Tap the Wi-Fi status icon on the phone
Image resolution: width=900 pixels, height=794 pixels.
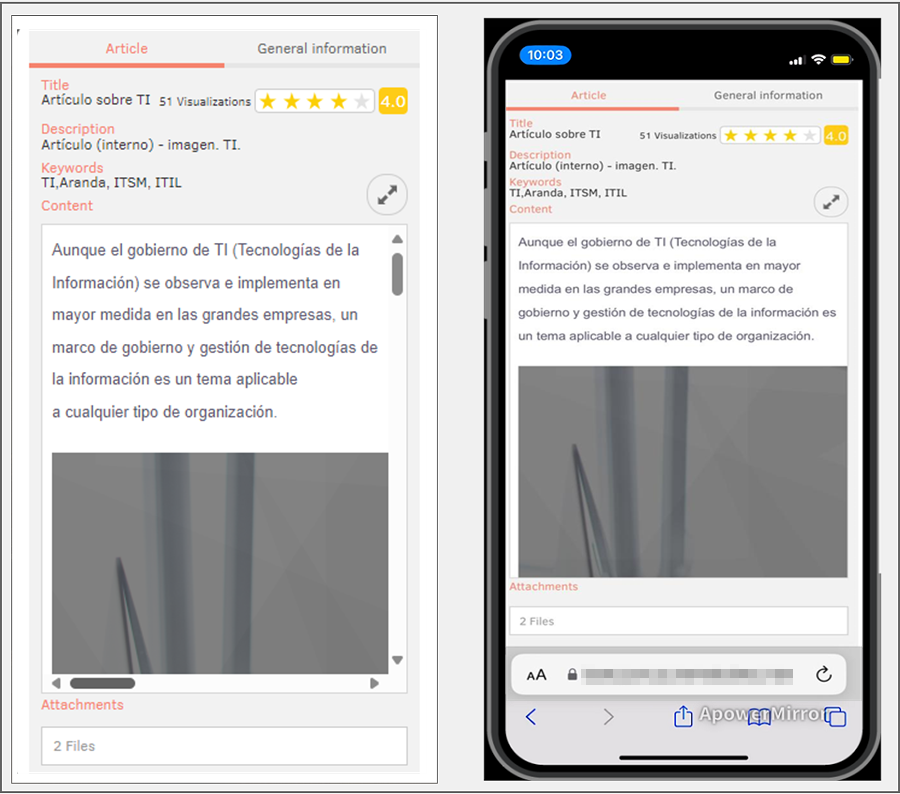click(x=819, y=59)
